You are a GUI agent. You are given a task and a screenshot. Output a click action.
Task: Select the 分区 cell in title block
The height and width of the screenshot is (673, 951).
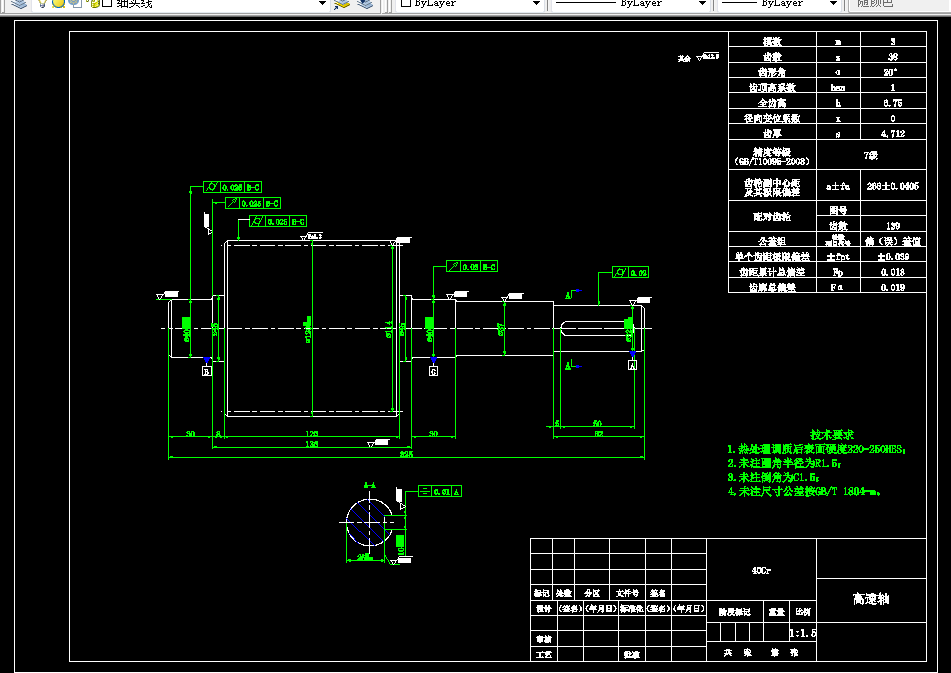tap(592, 593)
